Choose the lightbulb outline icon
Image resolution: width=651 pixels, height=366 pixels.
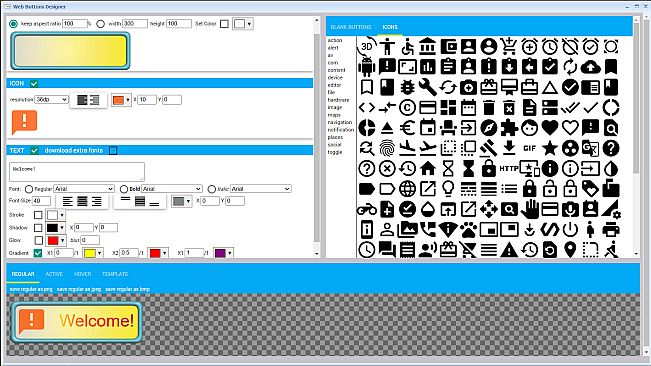tap(448, 189)
